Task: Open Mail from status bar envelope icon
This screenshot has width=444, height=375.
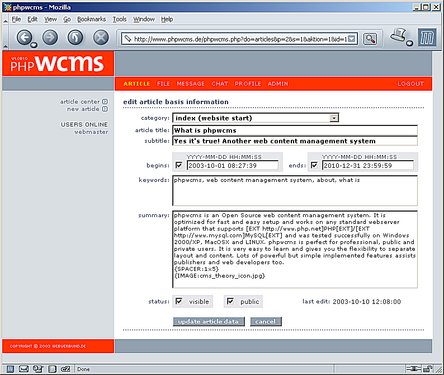Action: coord(24,369)
